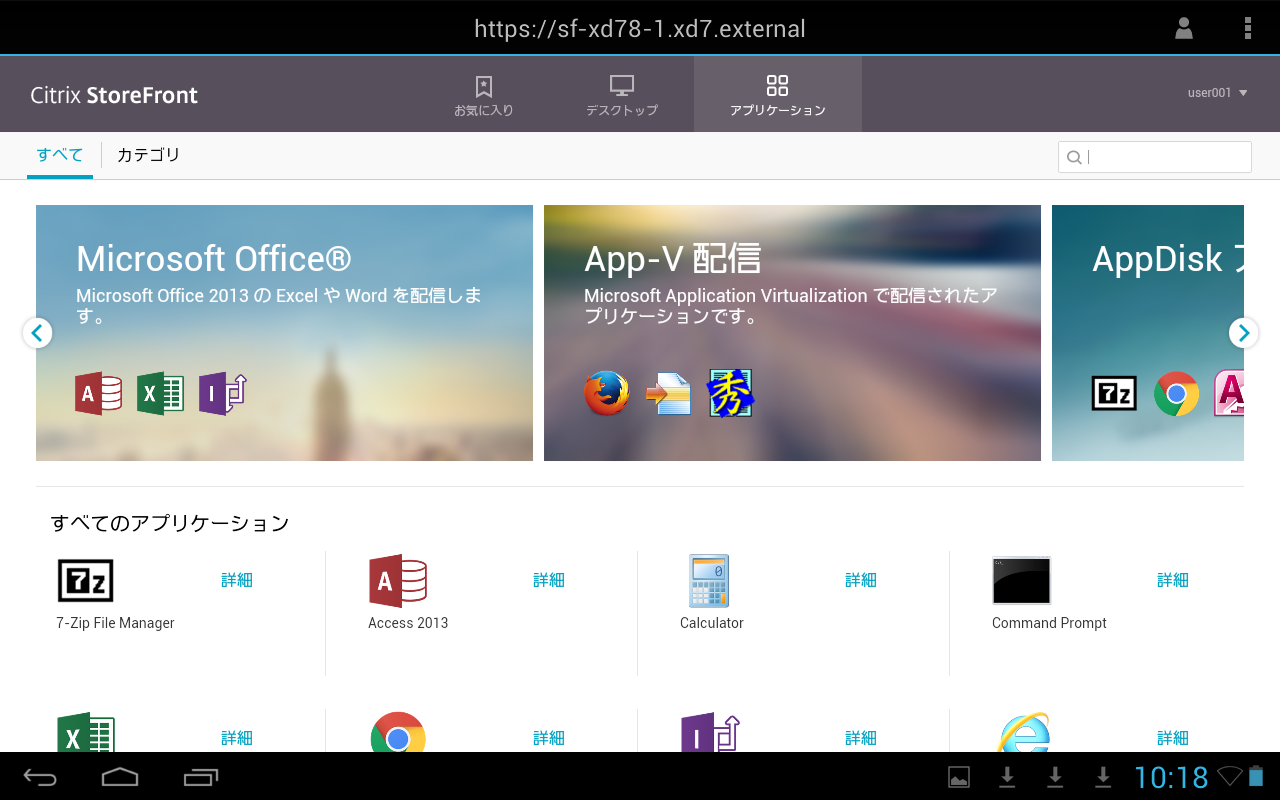1280x800 pixels.
Task: Click the Calculator label
Action: coord(712,623)
